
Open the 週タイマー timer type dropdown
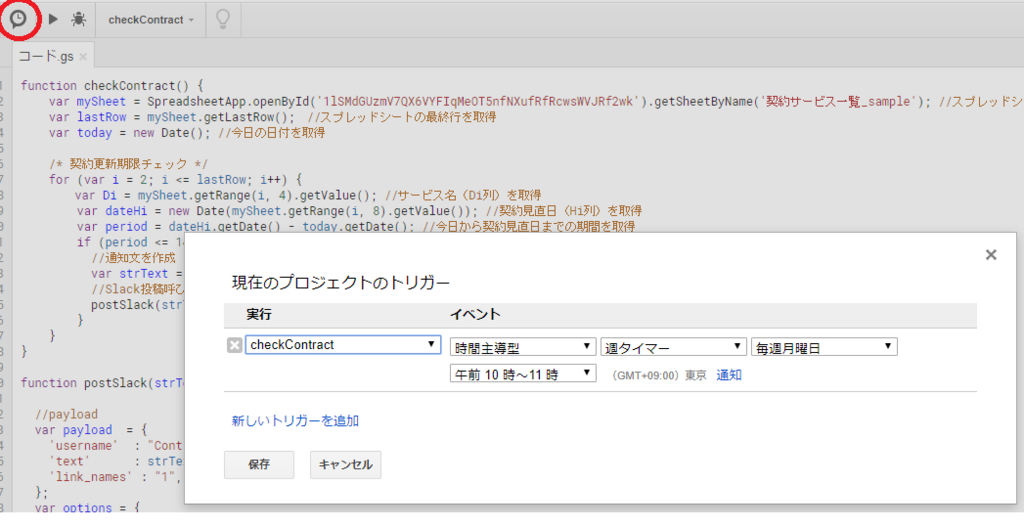tap(673, 346)
